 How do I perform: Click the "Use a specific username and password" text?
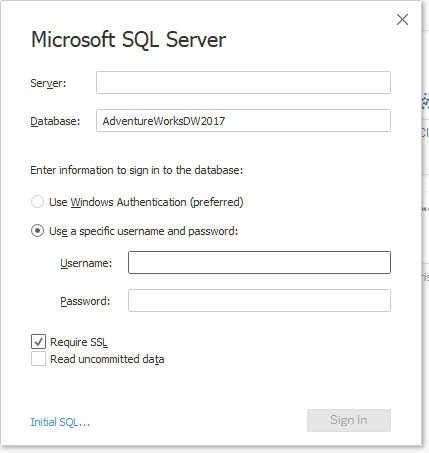pyautogui.click(x=143, y=231)
